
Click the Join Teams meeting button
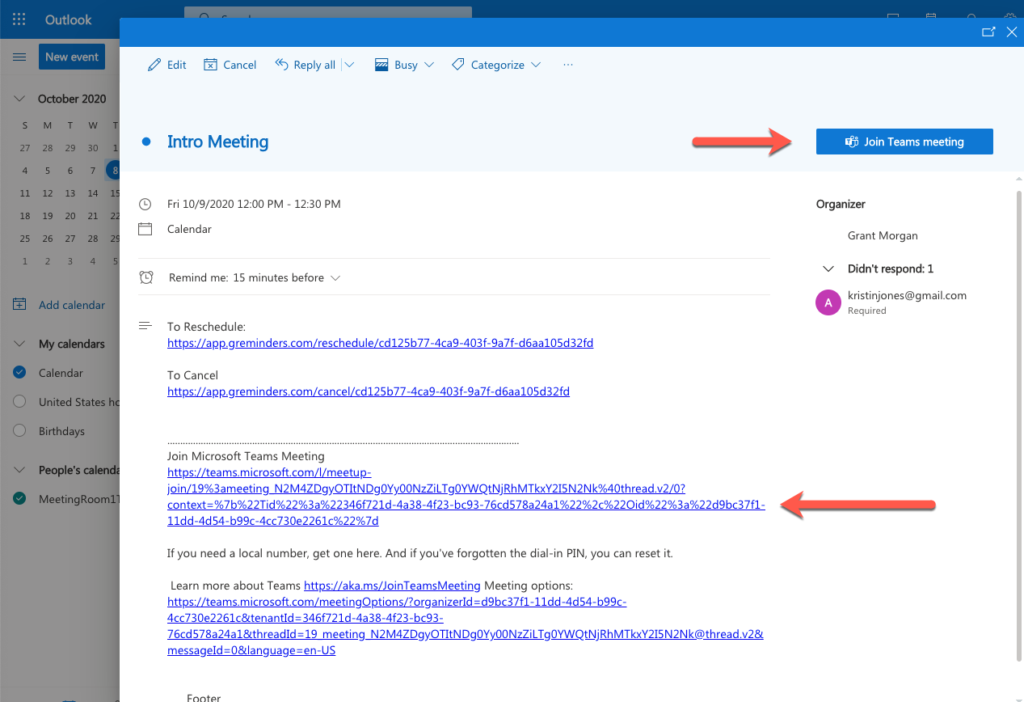point(904,142)
